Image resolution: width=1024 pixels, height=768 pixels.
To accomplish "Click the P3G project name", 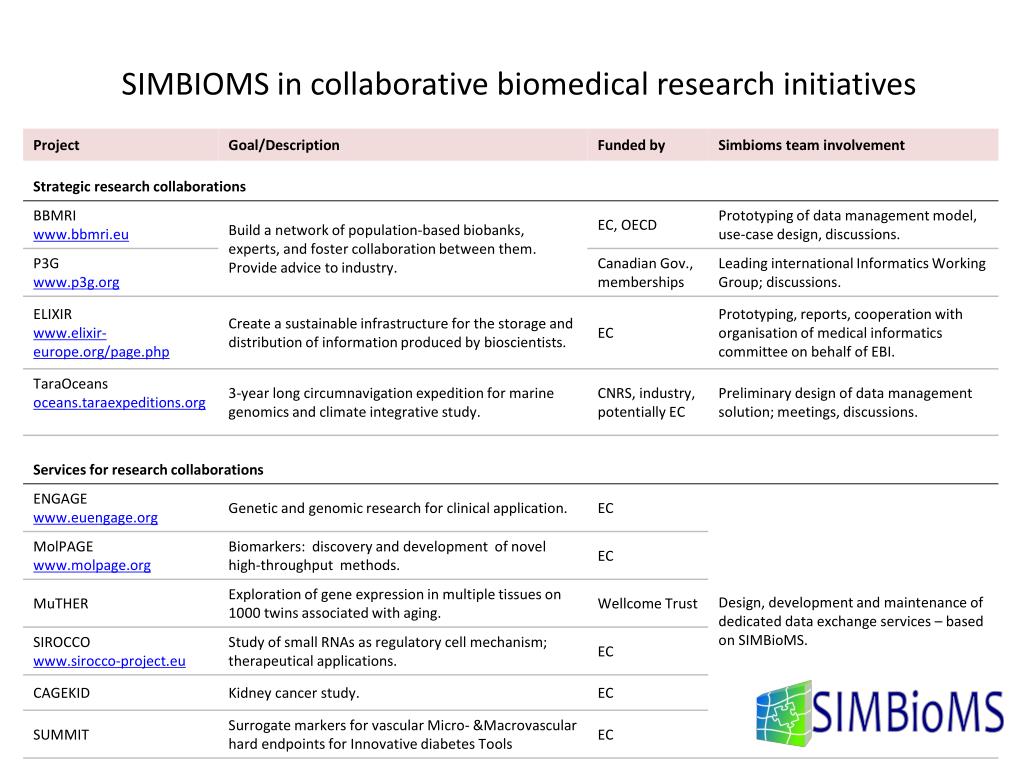I will pyautogui.click(x=46, y=263).
